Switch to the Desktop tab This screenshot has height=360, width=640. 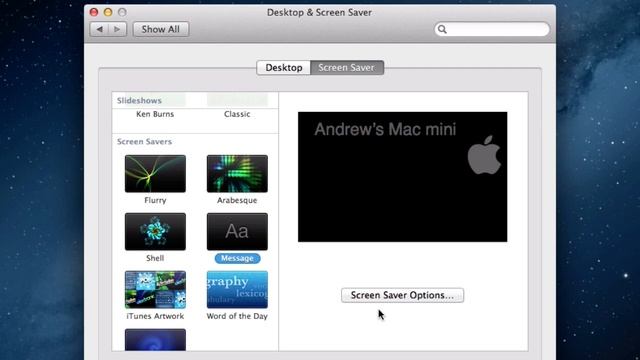pos(284,68)
